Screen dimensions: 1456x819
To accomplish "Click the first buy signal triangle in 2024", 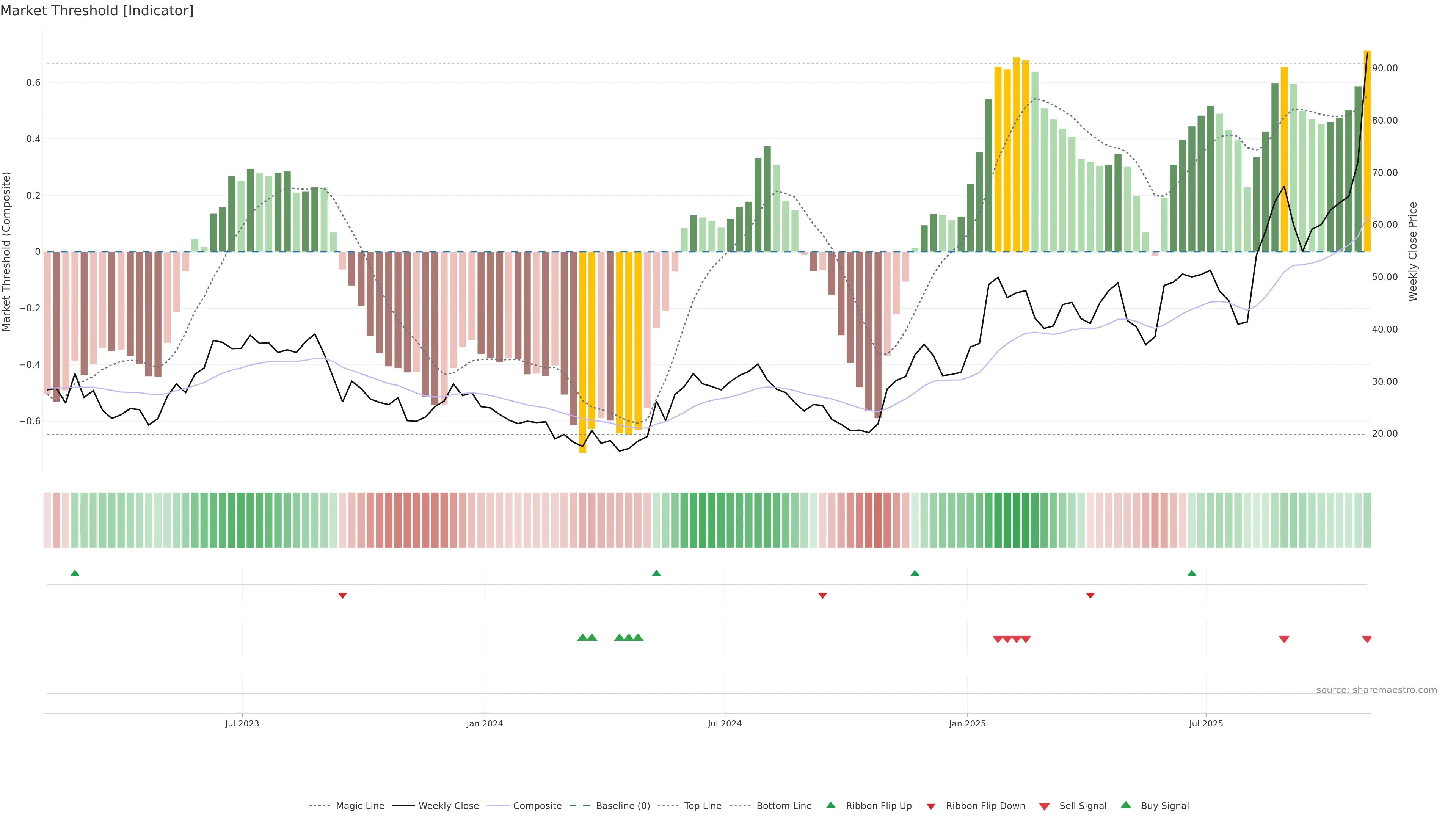I will click(582, 637).
